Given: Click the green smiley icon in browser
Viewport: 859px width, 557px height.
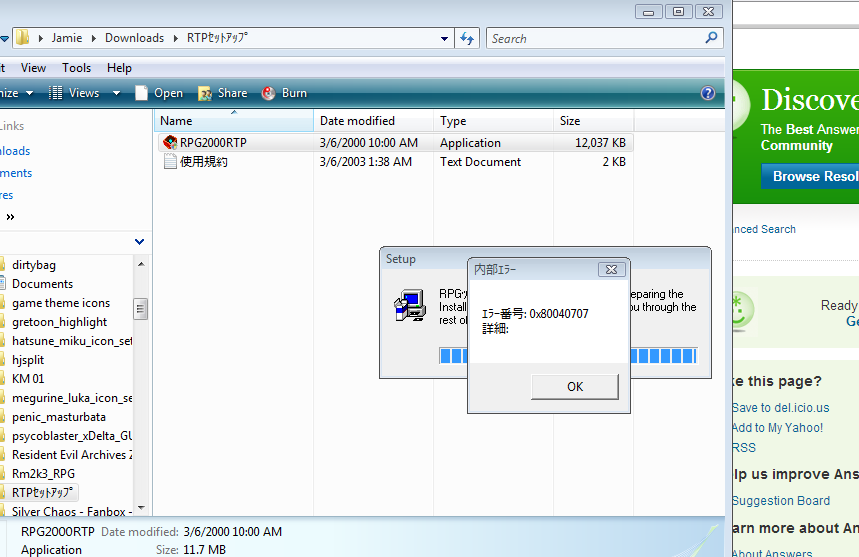Looking at the screenshot, I should pos(741,310).
